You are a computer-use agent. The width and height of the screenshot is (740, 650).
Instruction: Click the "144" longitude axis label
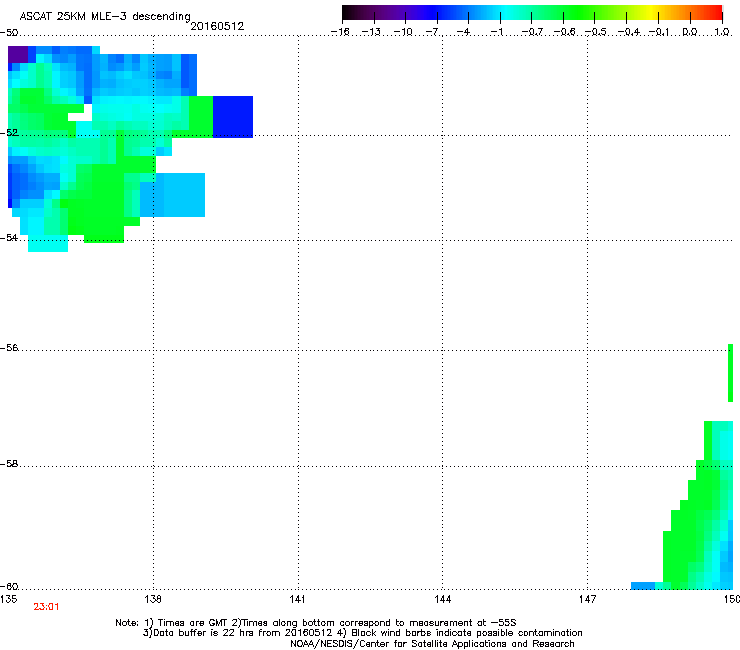click(442, 599)
